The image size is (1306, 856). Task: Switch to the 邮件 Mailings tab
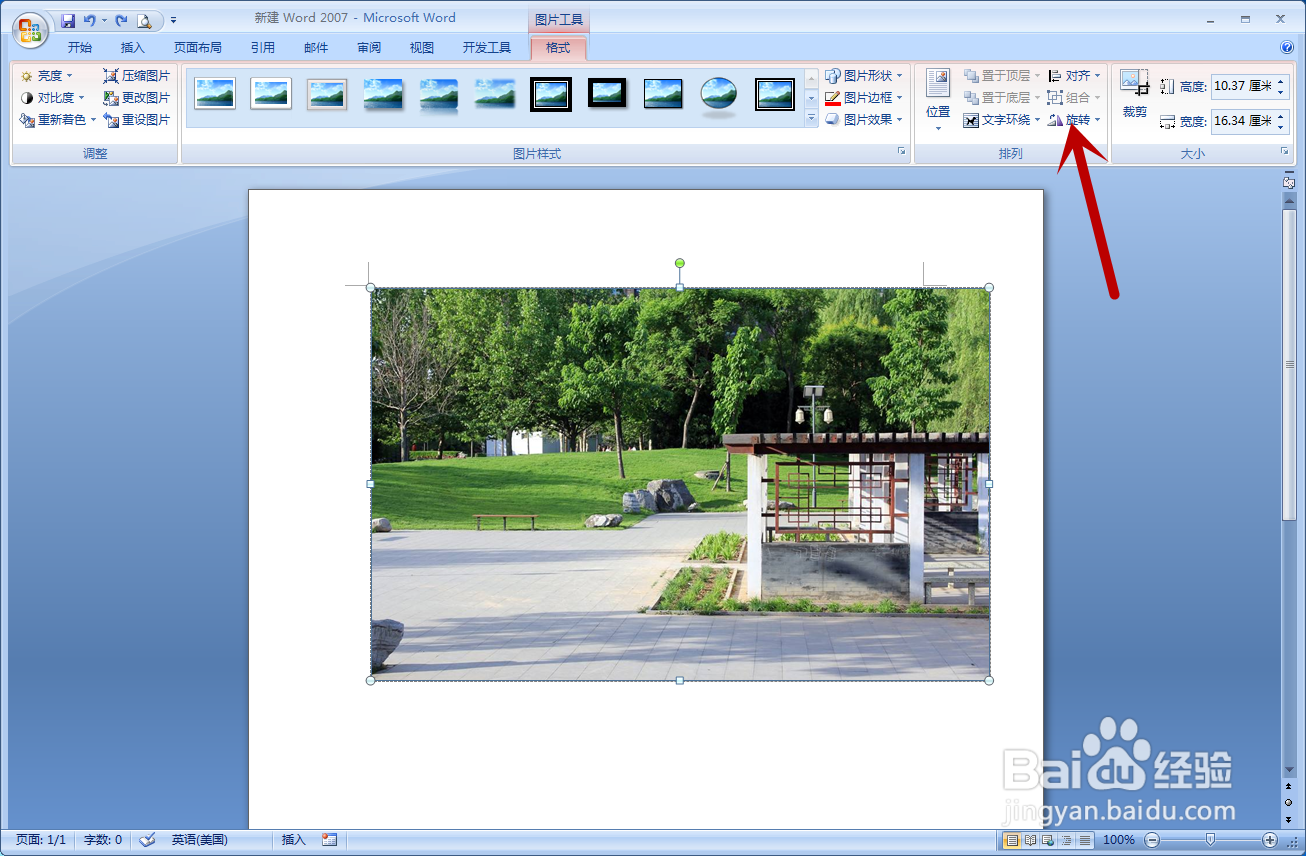point(316,48)
